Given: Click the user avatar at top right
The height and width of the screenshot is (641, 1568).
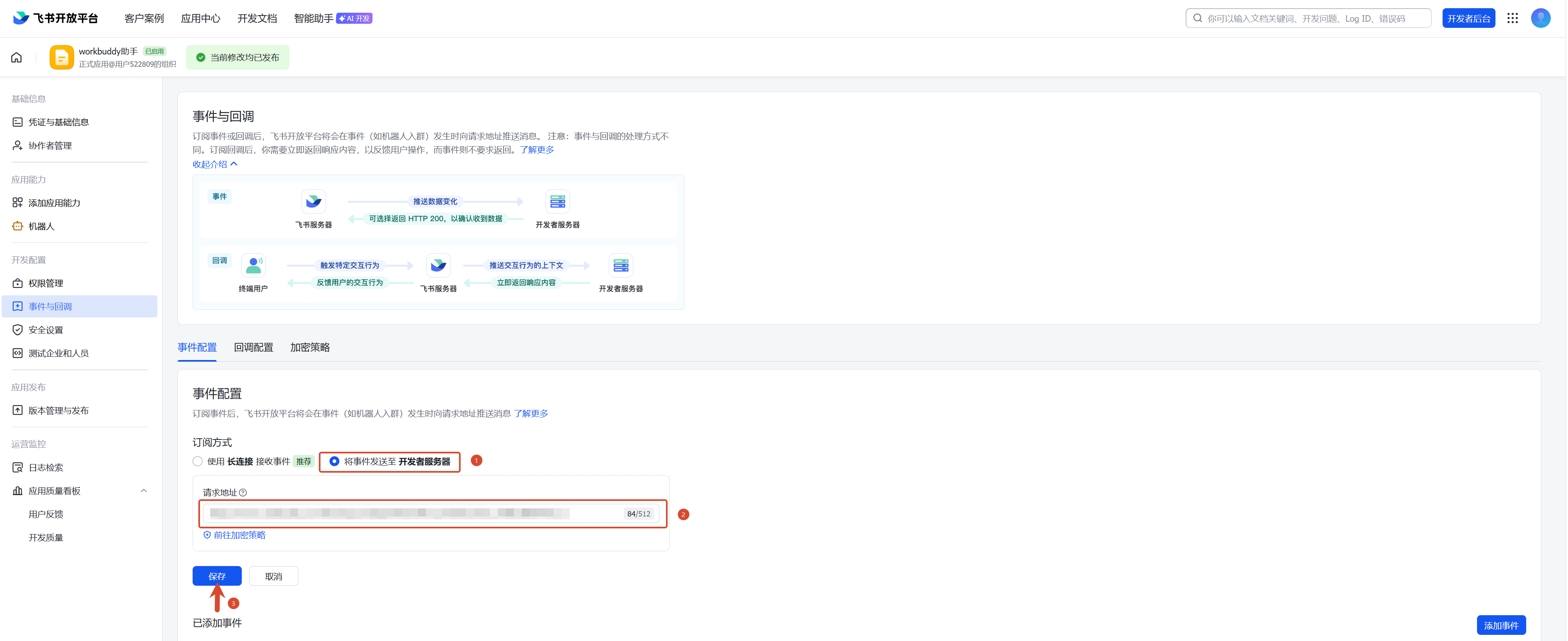Looking at the screenshot, I should click(1540, 18).
